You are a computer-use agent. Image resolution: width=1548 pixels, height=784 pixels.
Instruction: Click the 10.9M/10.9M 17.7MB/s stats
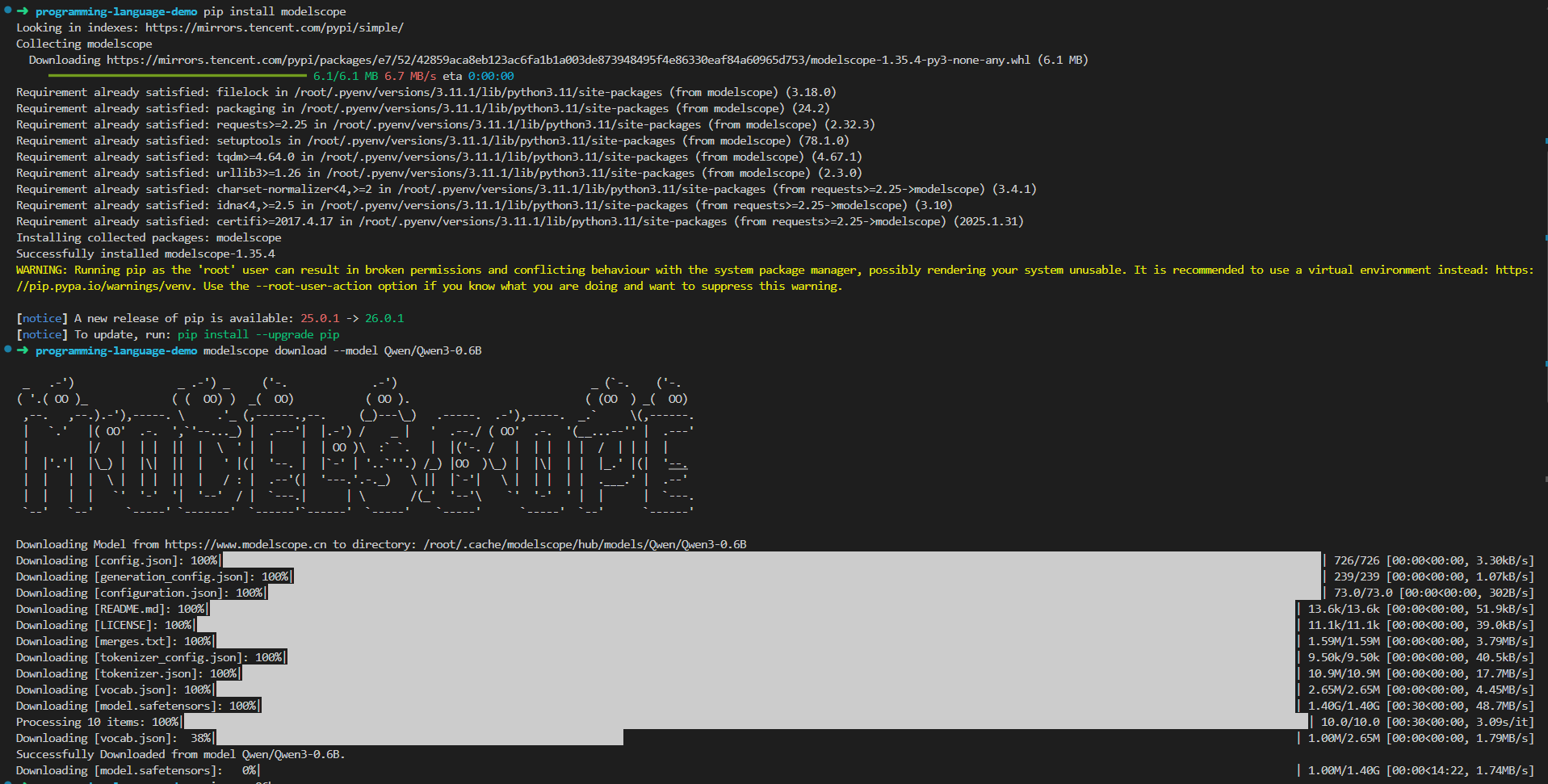point(1421,673)
